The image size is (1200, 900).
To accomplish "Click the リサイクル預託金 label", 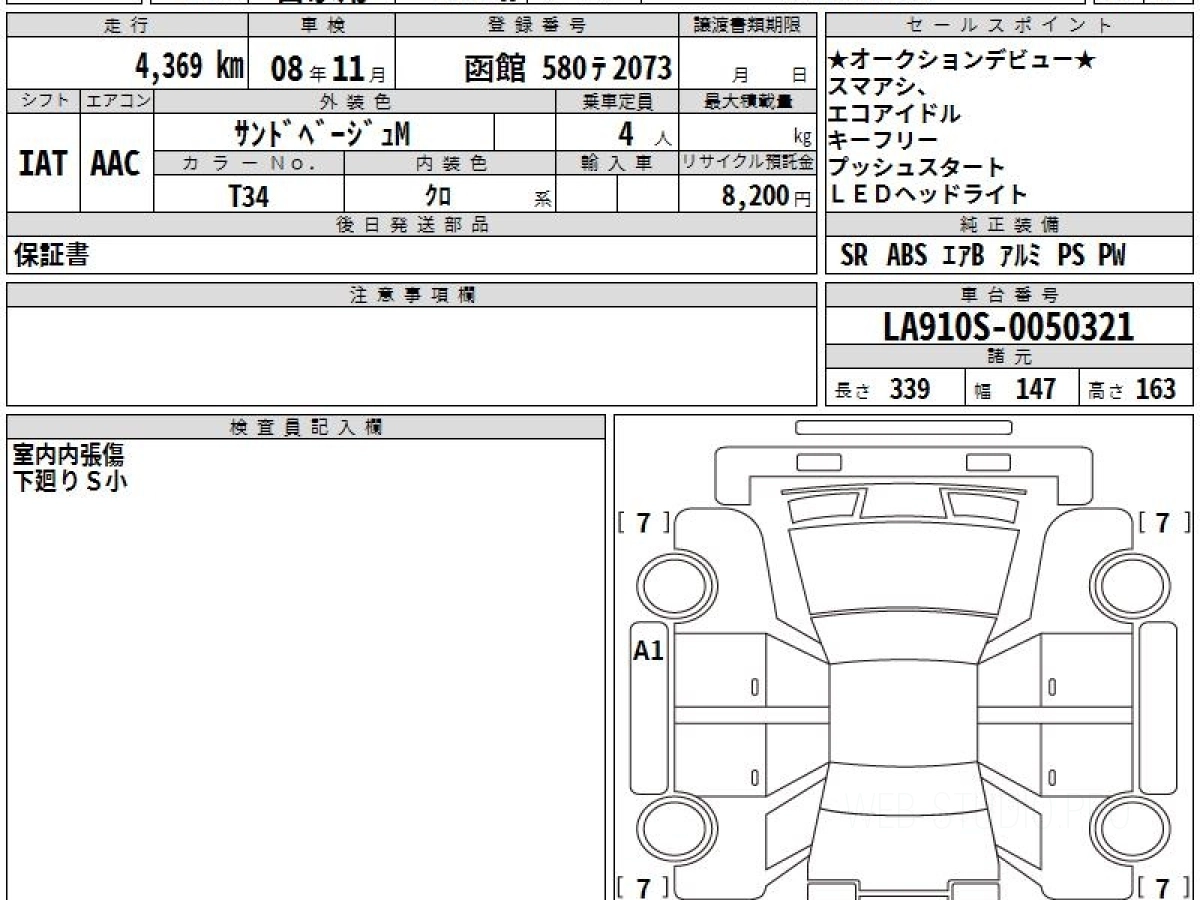I will click(x=747, y=163).
